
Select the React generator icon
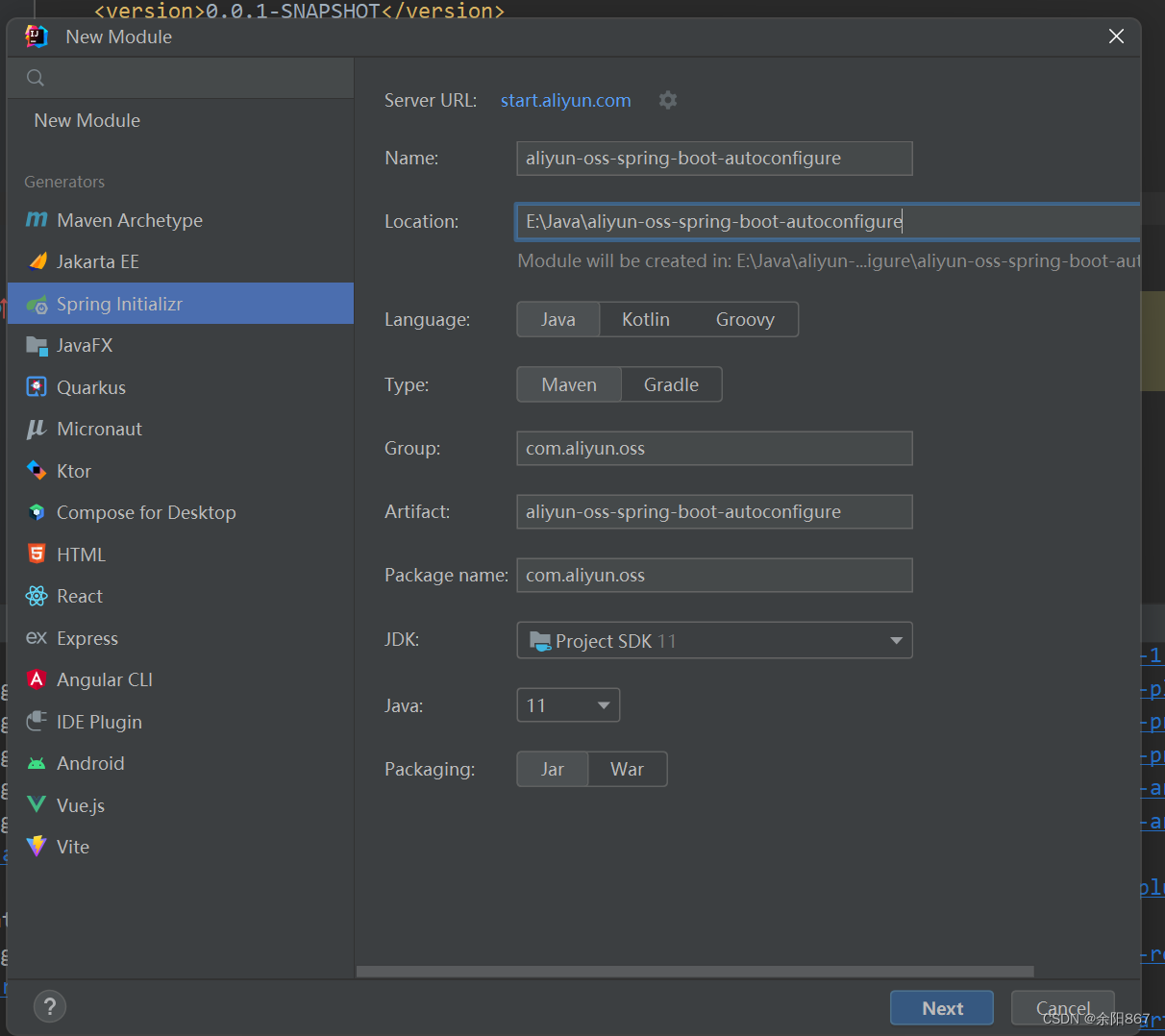point(37,596)
